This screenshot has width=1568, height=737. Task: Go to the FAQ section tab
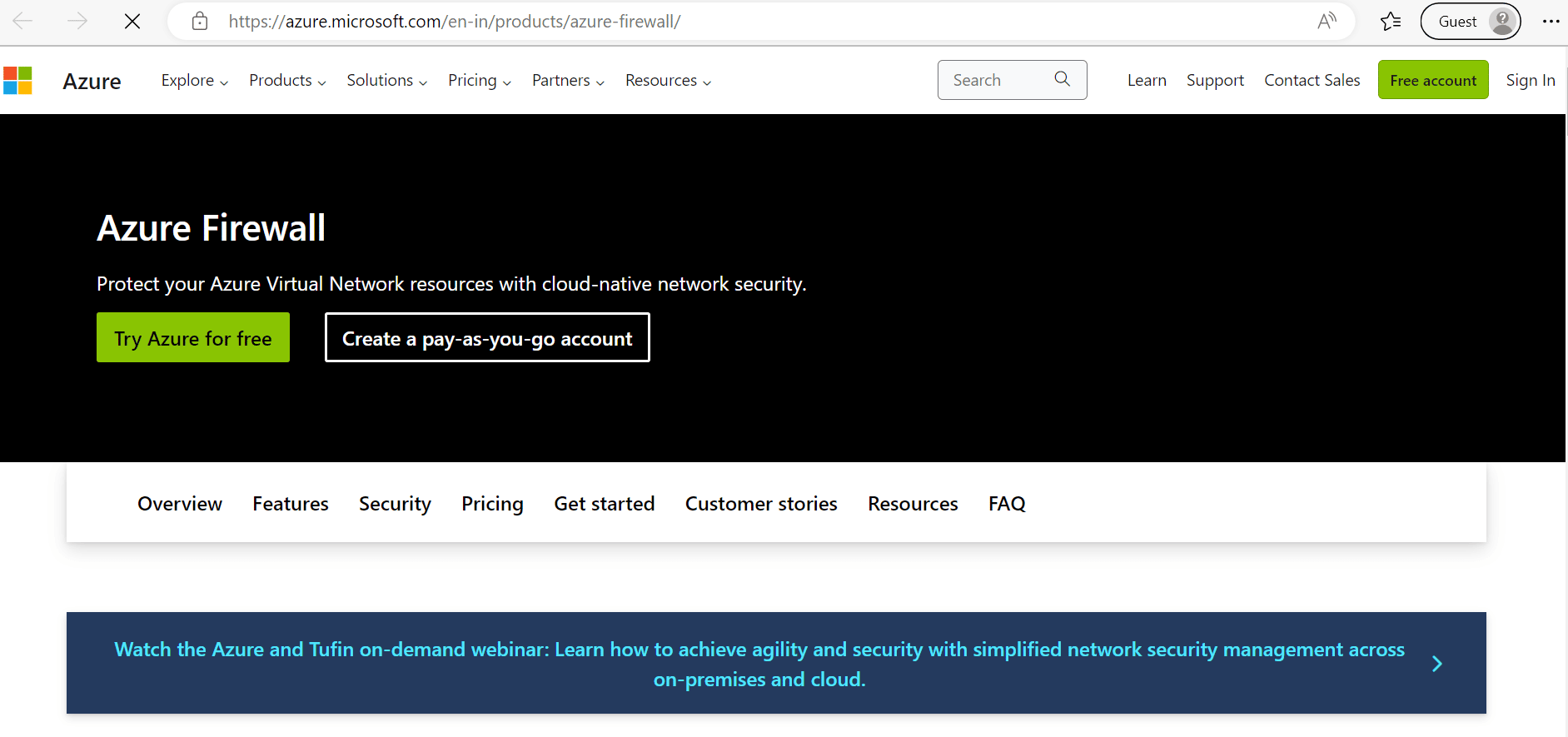point(1007,504)
